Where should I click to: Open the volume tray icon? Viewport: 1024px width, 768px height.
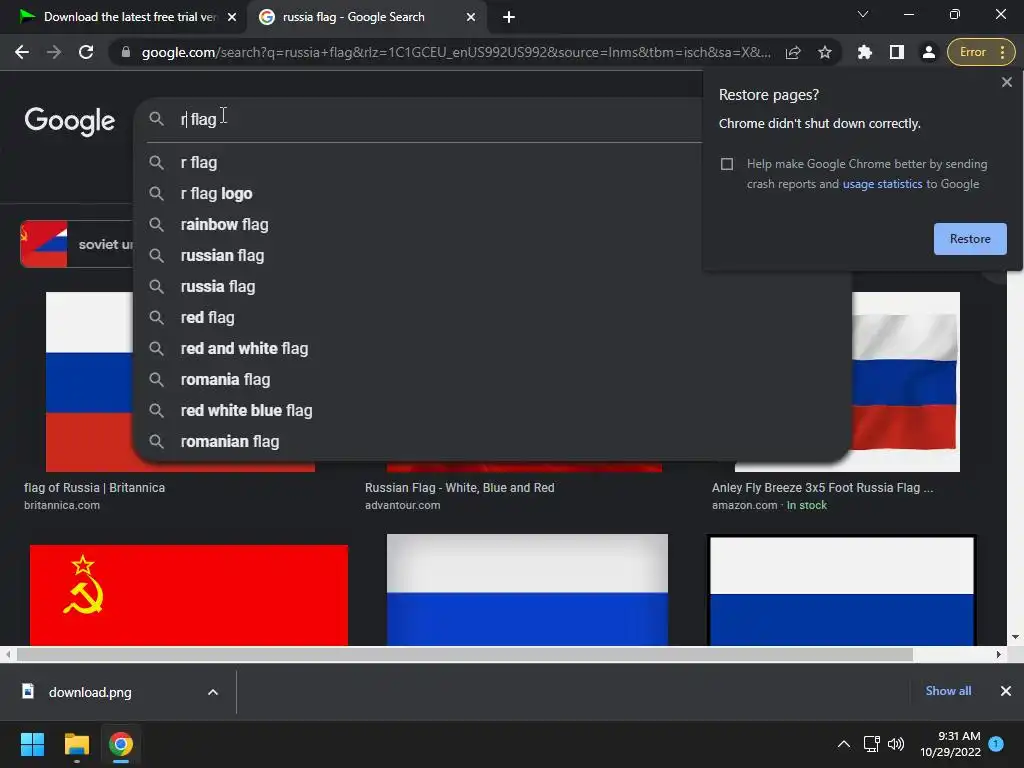[896, 744]
